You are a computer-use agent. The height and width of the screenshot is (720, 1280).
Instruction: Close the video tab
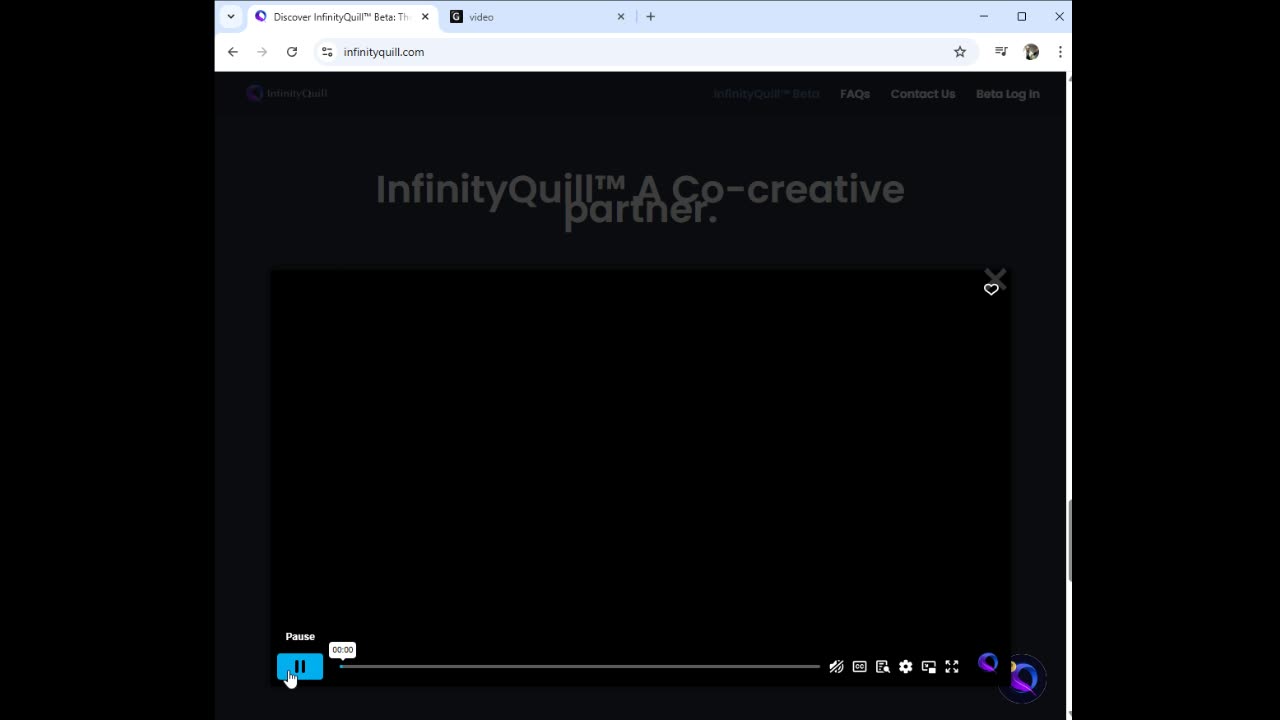pyautogui.click(x=621, y=17)
